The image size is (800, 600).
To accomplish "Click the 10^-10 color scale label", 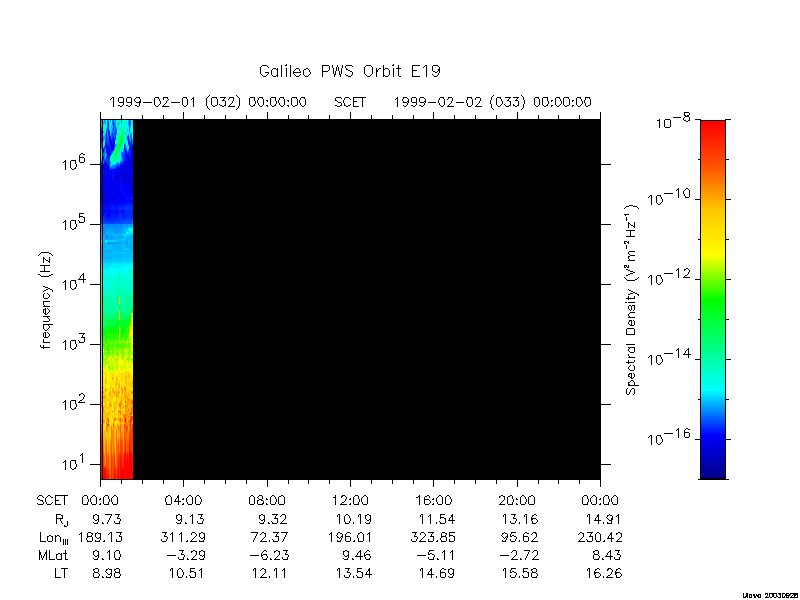I will [x=668, y=197].
